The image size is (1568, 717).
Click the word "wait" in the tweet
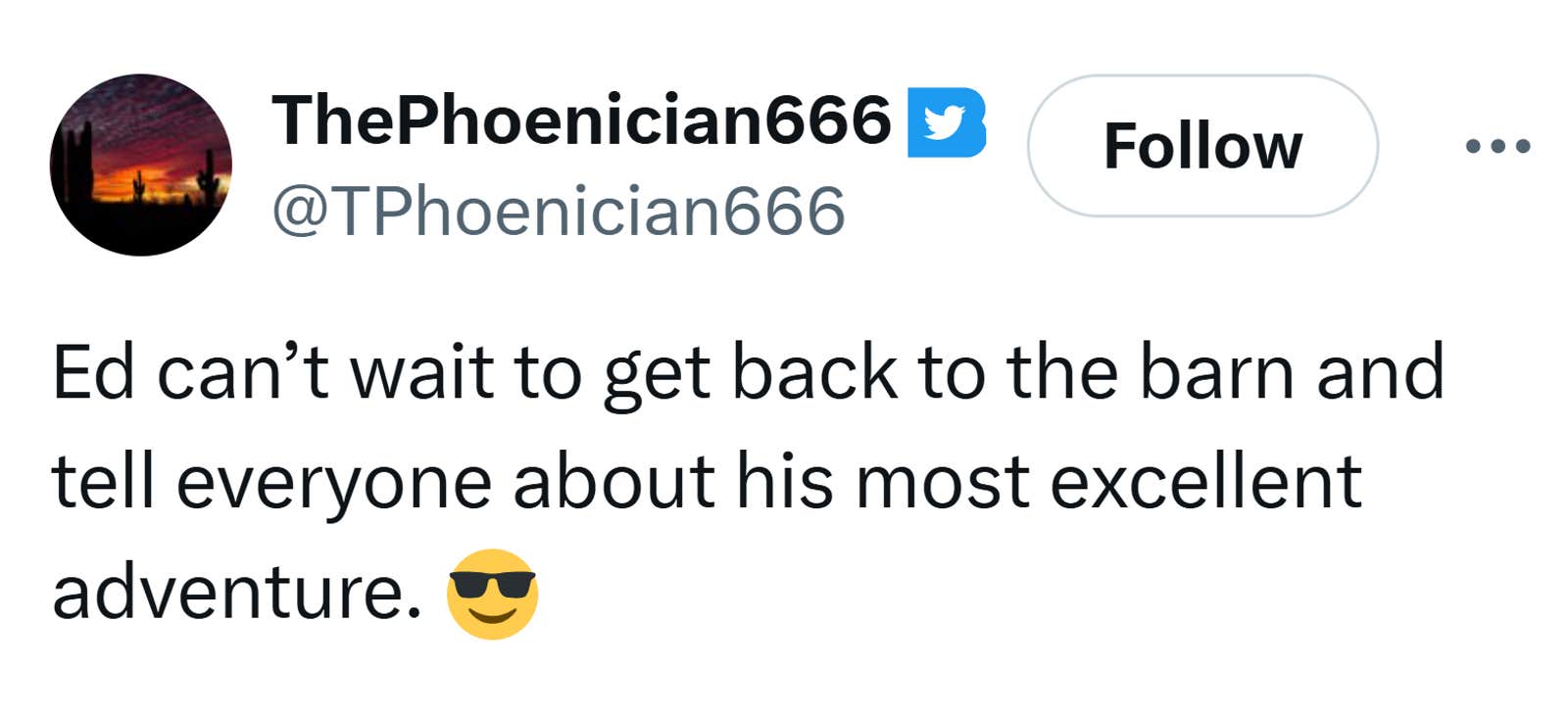click(421, 373)
